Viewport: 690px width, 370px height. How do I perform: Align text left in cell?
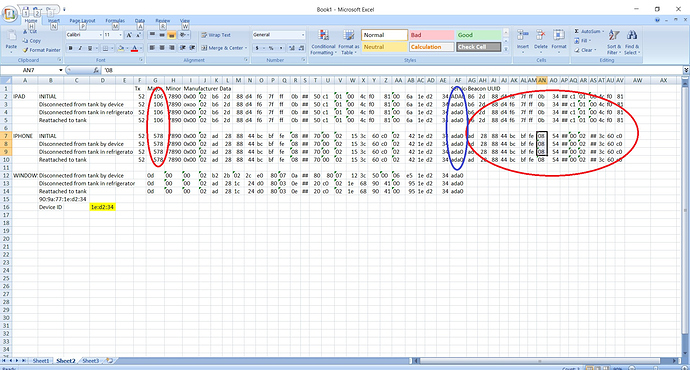tap(152, 48)
